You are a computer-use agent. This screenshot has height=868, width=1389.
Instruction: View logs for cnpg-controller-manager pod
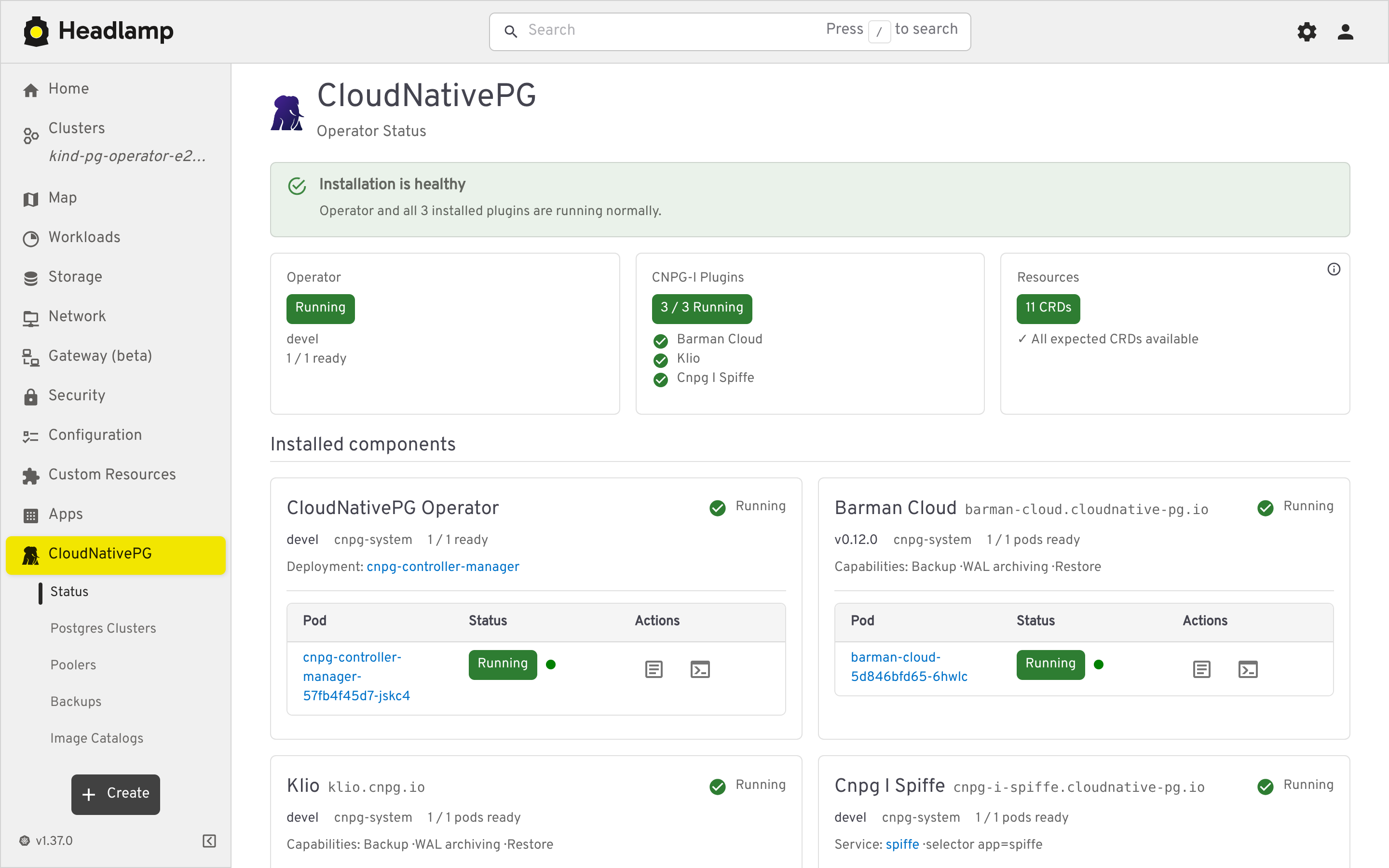(x=654, y=669)
